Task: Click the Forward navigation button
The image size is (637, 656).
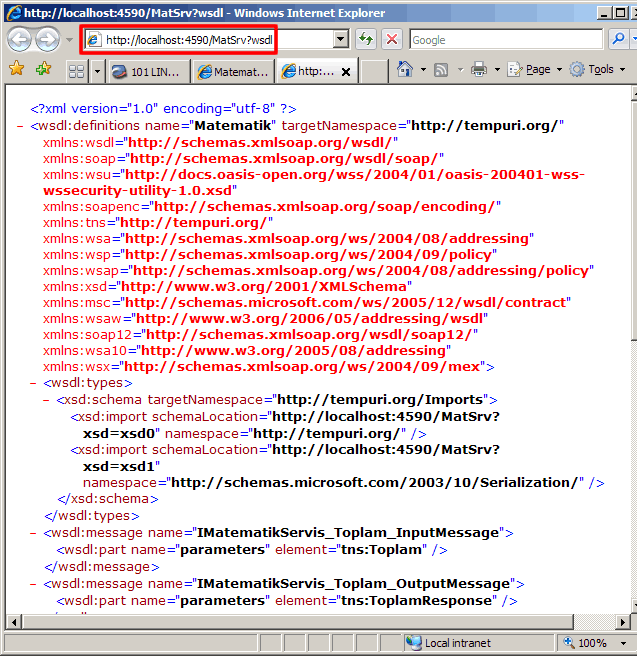Action: pos(47,40)
